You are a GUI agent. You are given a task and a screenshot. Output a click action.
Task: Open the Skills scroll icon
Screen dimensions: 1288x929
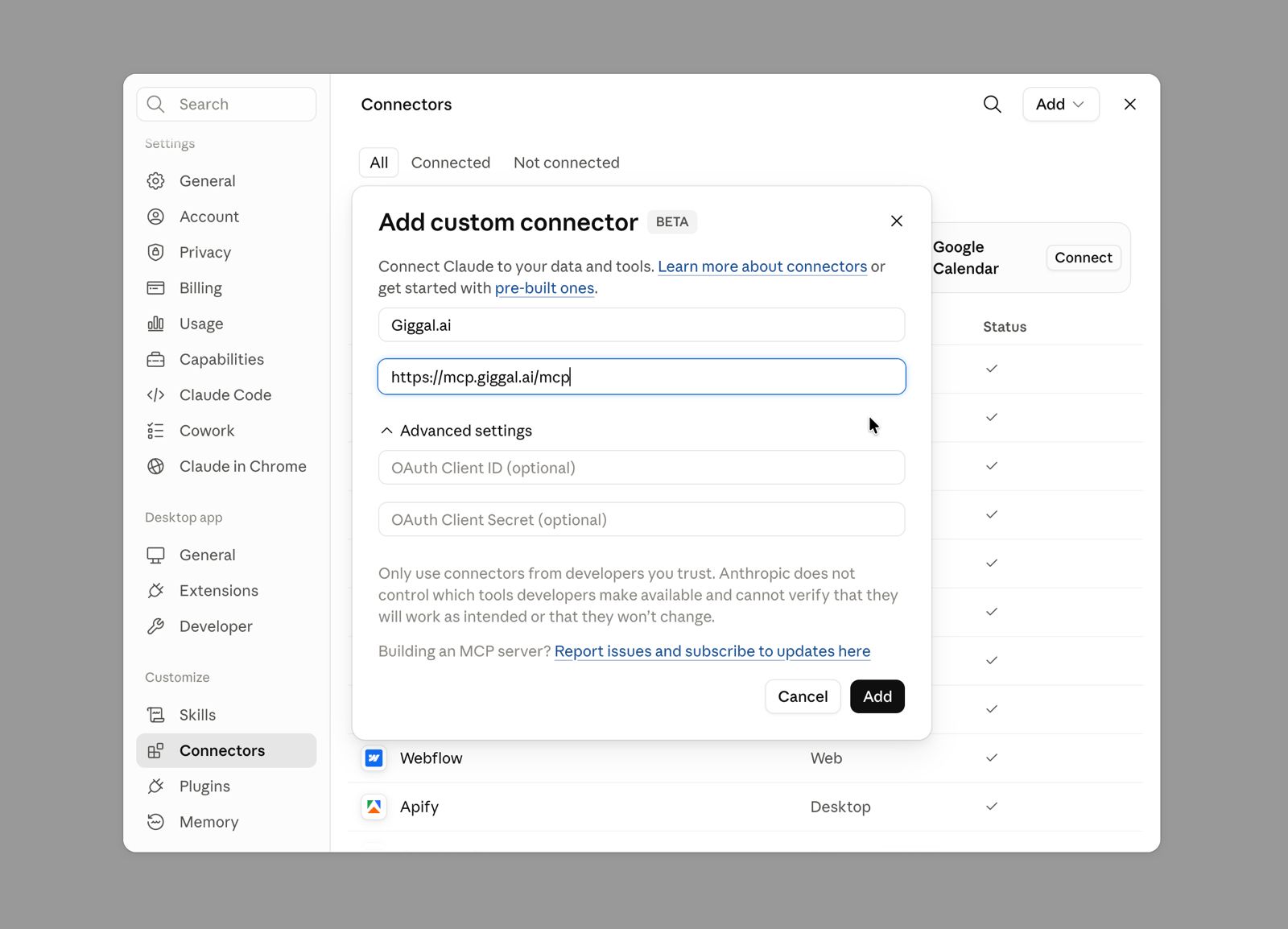[x=155, y=715]
